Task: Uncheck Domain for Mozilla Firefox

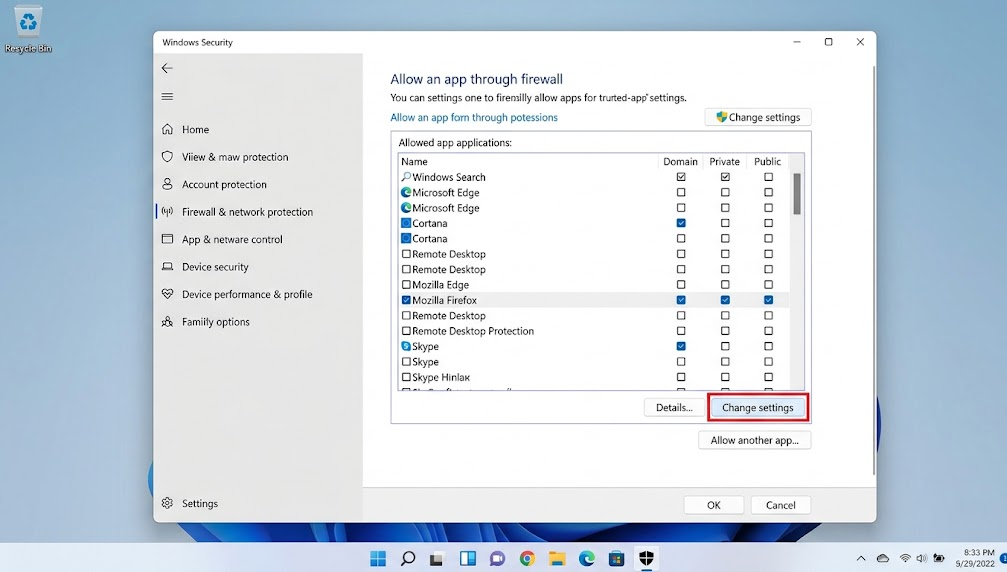Action: tap(681, 300)
